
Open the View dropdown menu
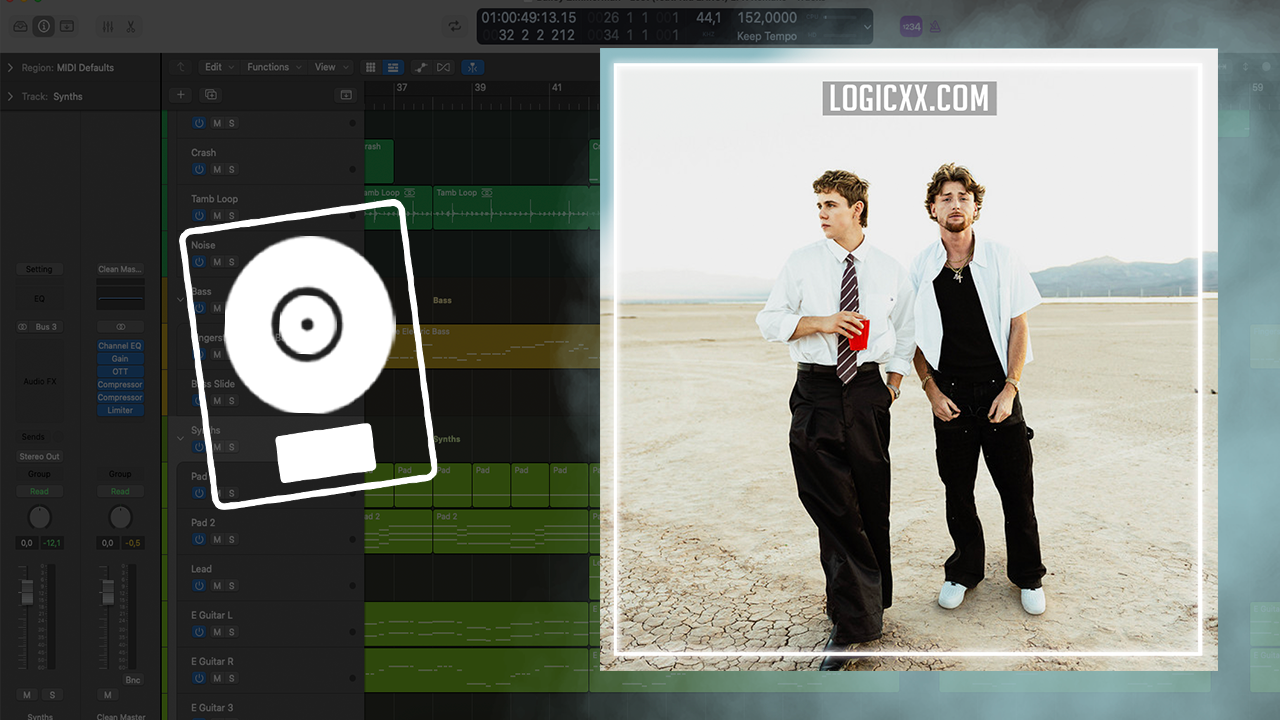pyautogui.click(x=332, y=67)
